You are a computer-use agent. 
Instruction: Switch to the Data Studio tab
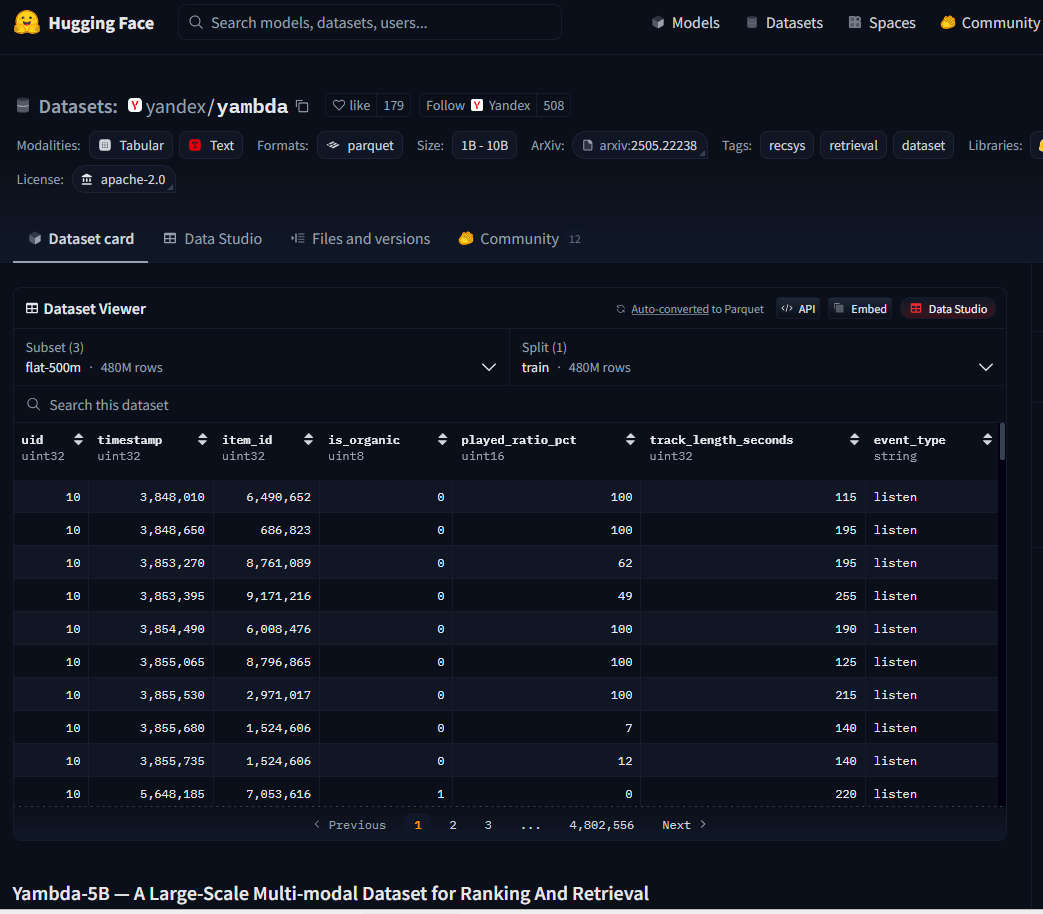[x=213, y=239]
